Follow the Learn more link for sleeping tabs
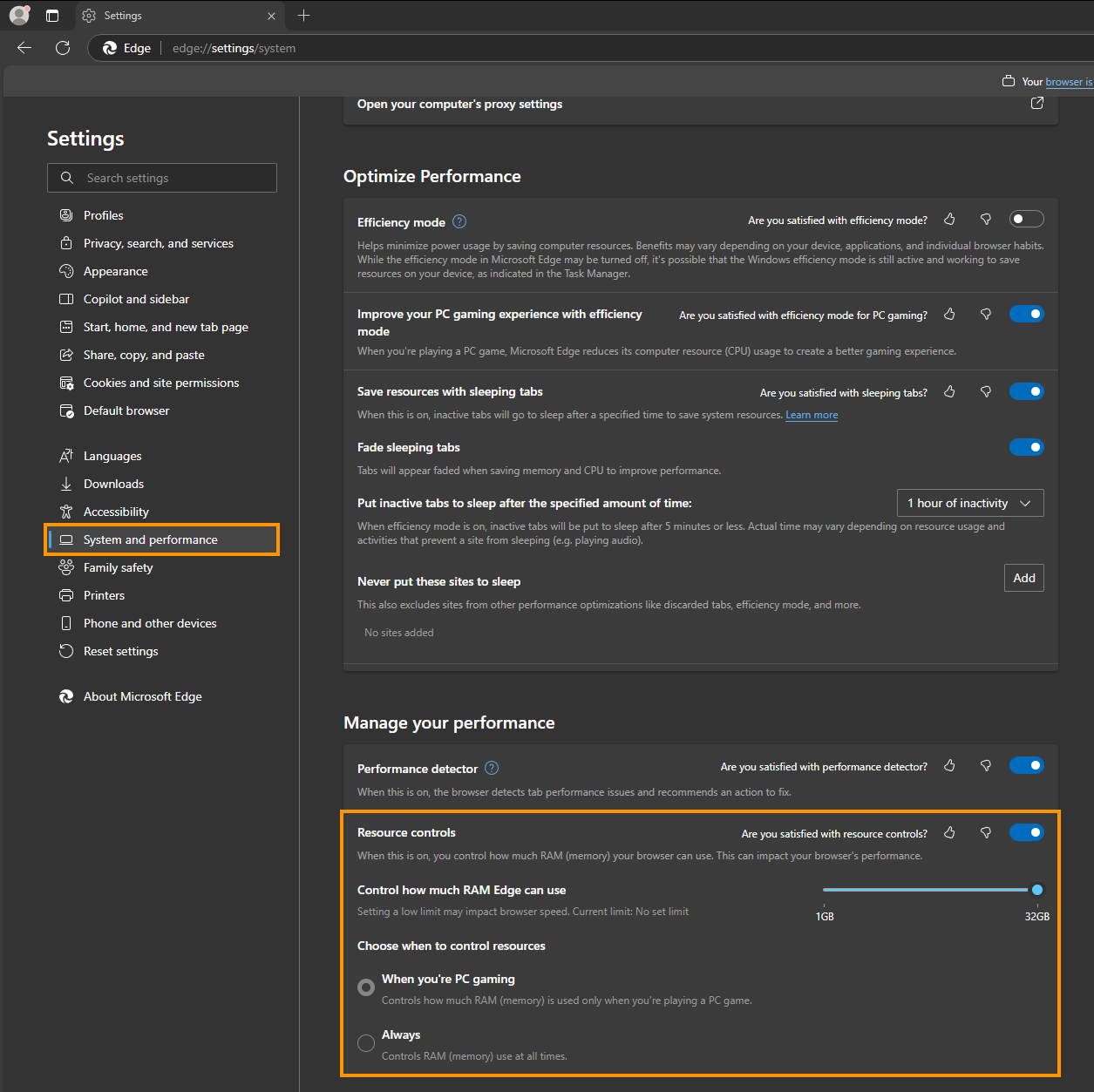 [812, 415]
